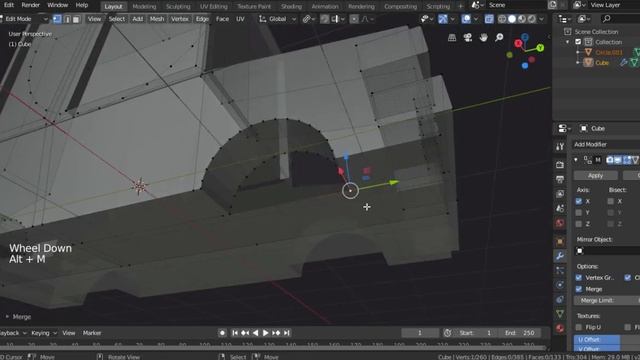Screen dimensions: 640x360
Task: Toggle proportional editing icon
Action: 354,19
